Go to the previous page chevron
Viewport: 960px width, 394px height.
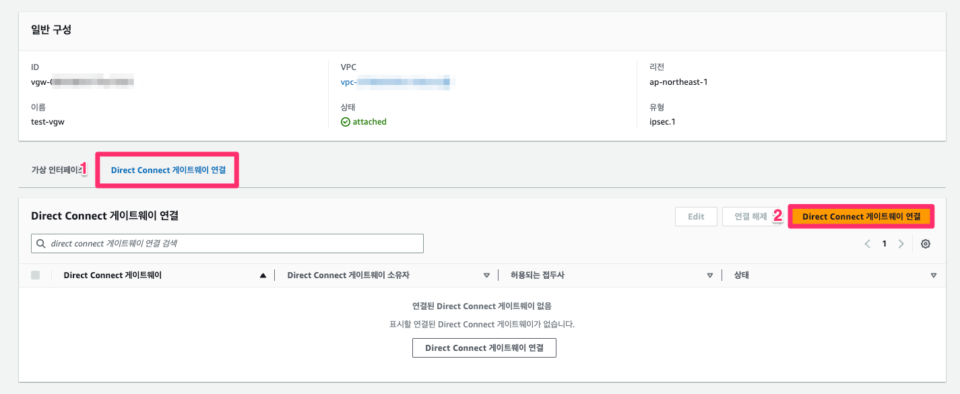click(x=868, y=243)
